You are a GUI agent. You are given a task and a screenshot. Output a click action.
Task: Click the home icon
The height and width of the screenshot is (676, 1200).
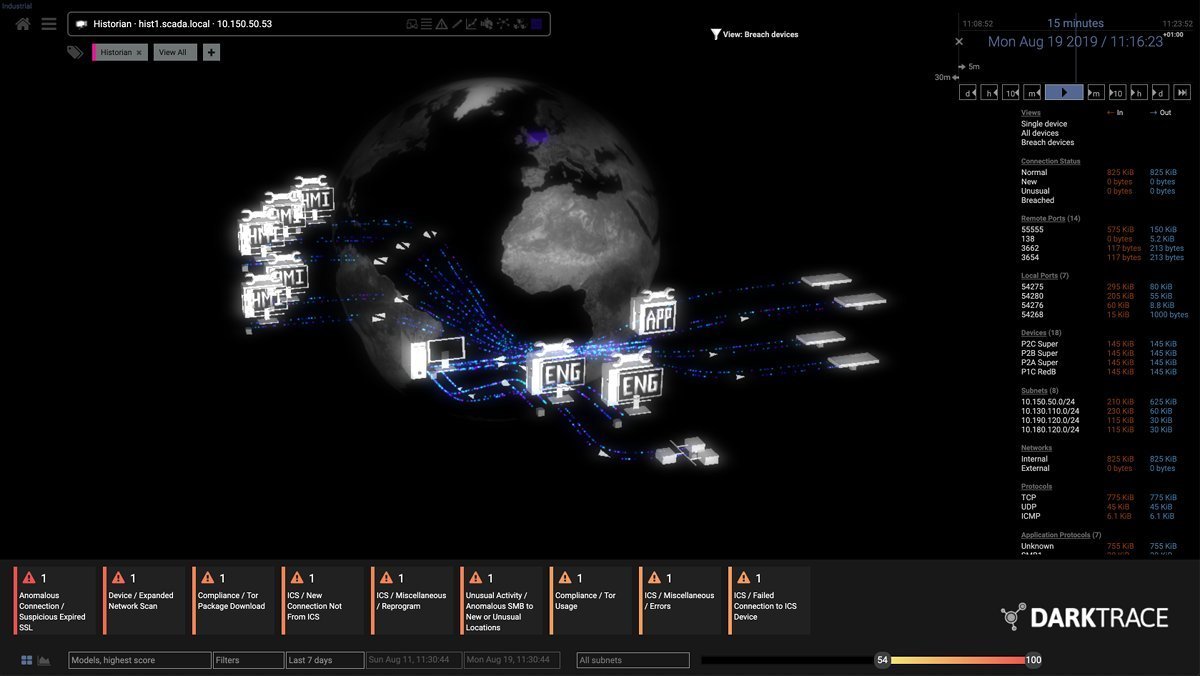pyautogui.click(x=22, y=24)
